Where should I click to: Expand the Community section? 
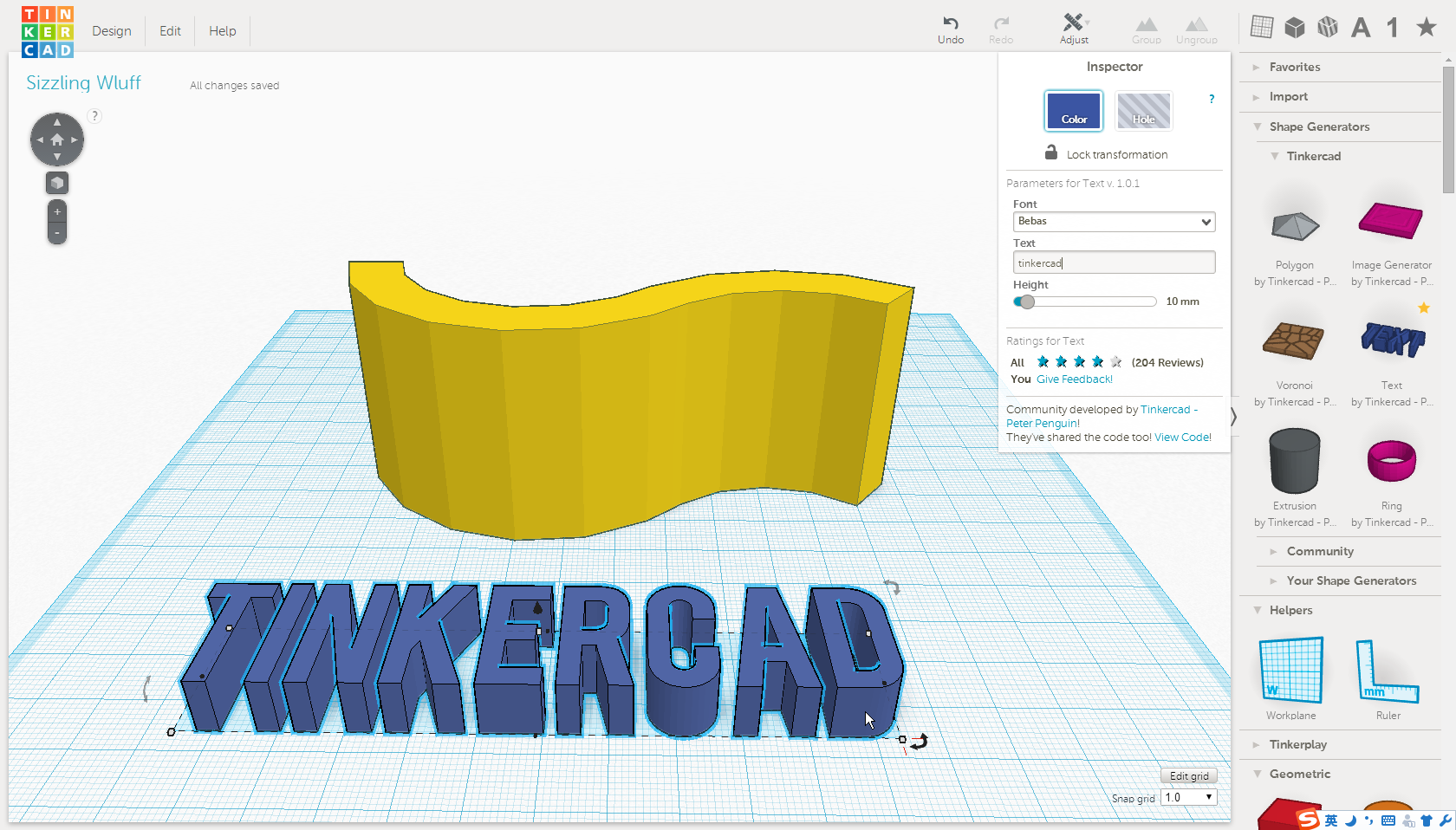[x=1321, y=551]
